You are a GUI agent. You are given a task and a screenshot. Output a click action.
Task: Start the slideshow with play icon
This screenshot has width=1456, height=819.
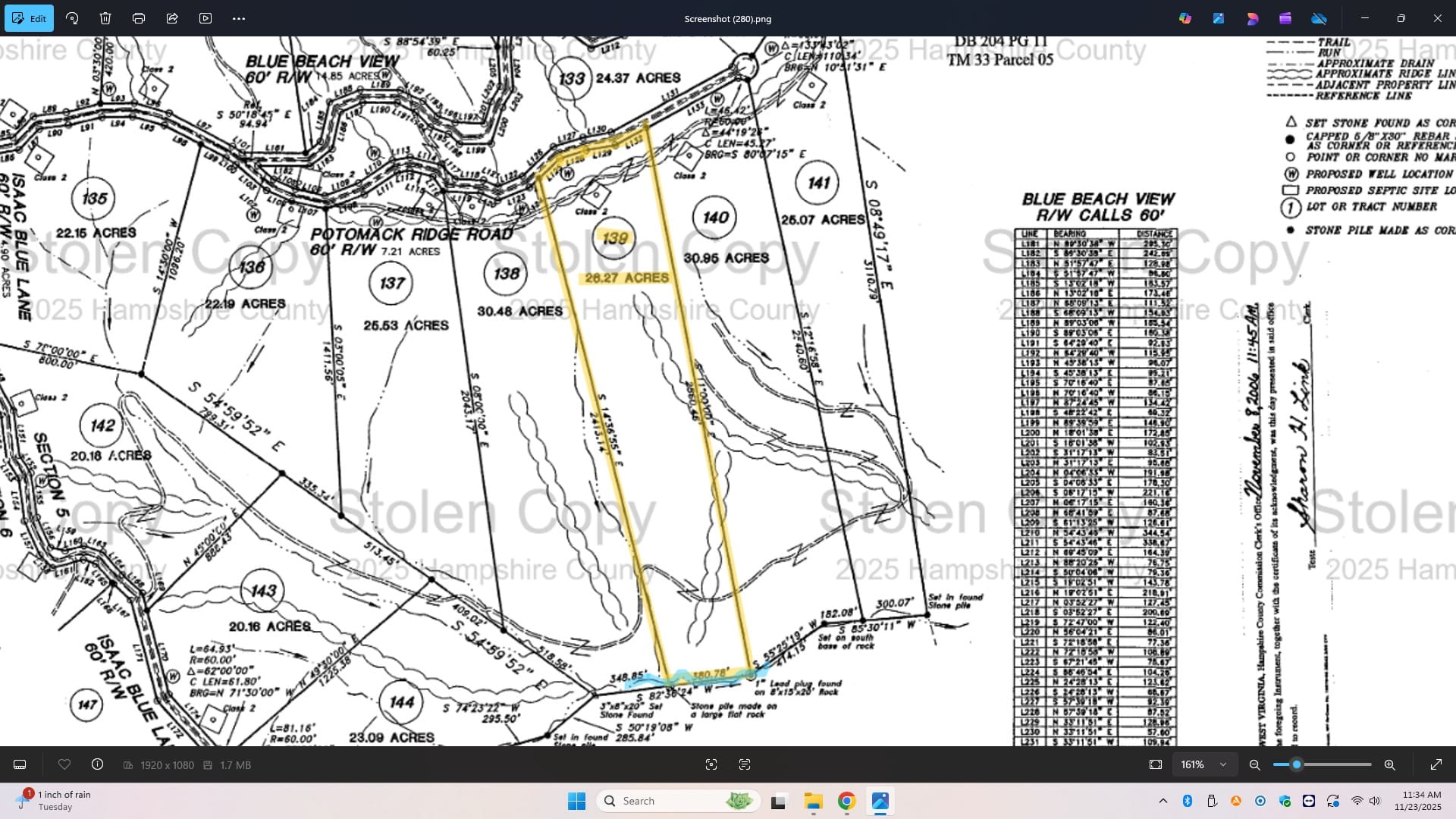pos(206,18)
